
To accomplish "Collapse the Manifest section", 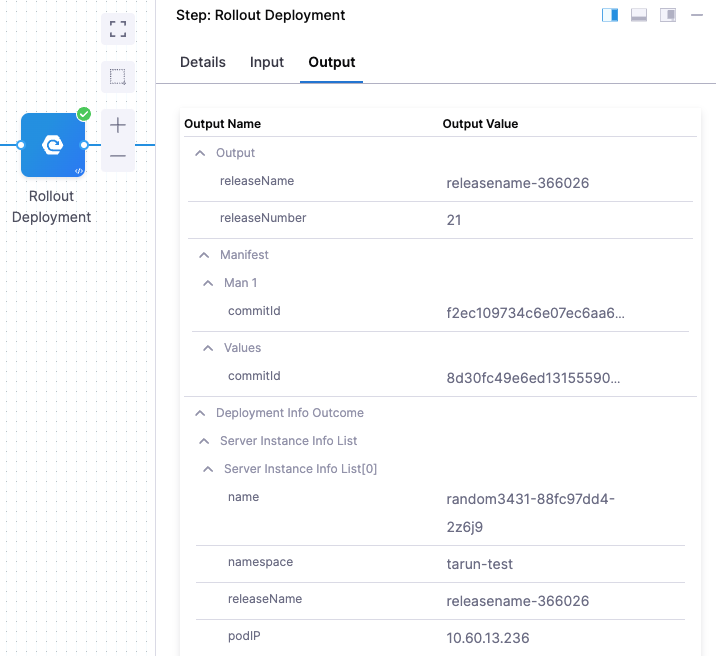I will click(204, 255).
